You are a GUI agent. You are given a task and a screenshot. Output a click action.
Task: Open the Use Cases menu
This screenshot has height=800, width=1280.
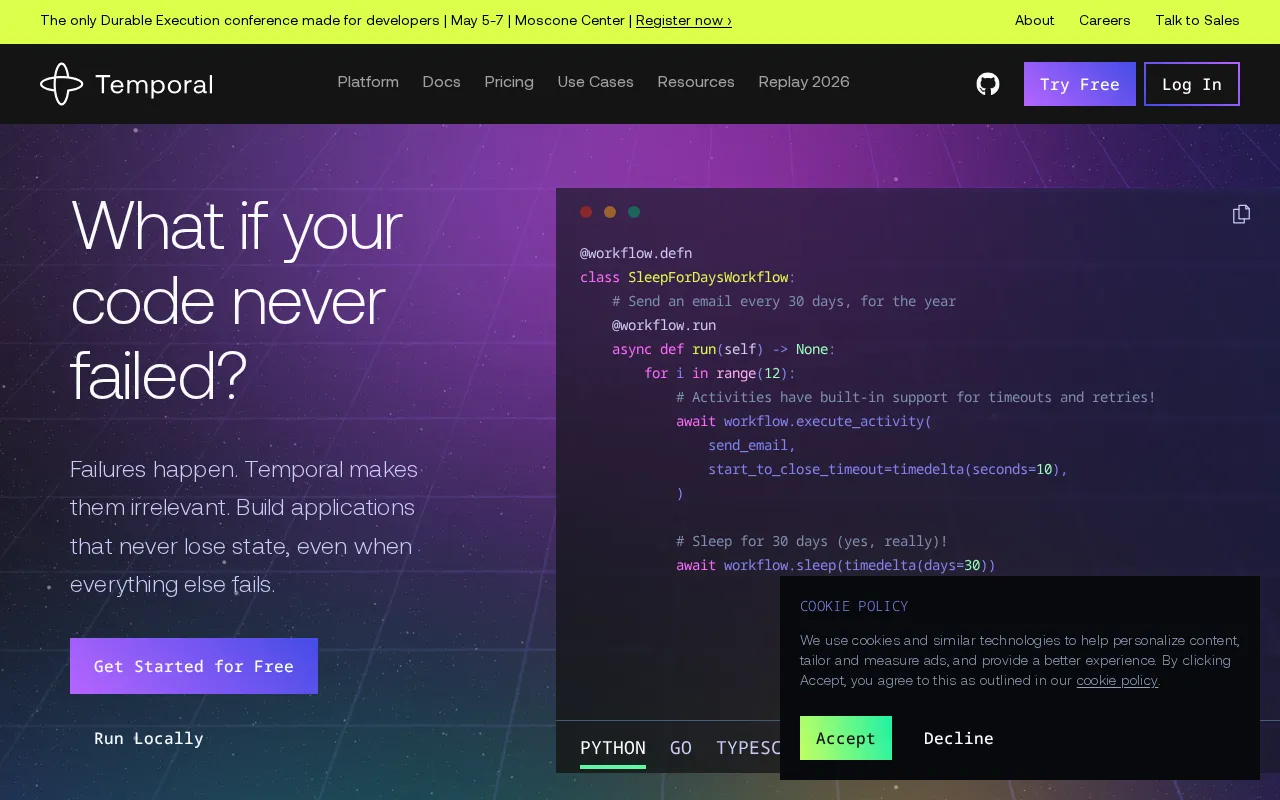(x=595, y=82)
